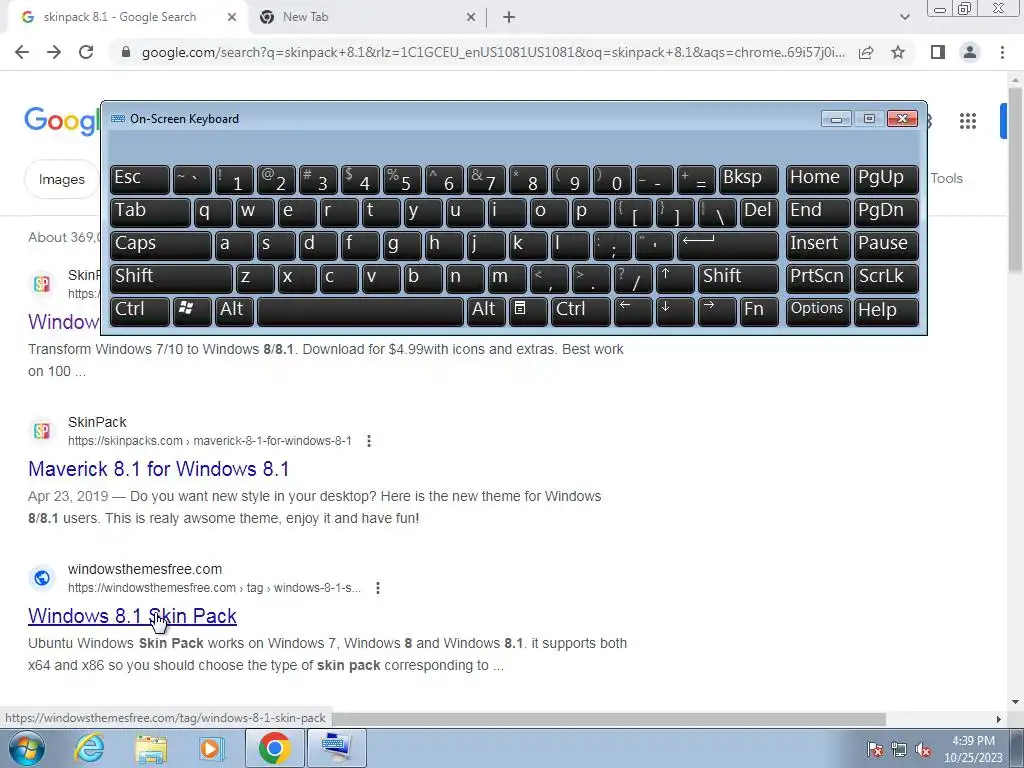Open Chrome's side panel
This screenshot has height=768, width=1024.
tap(938, 52)
